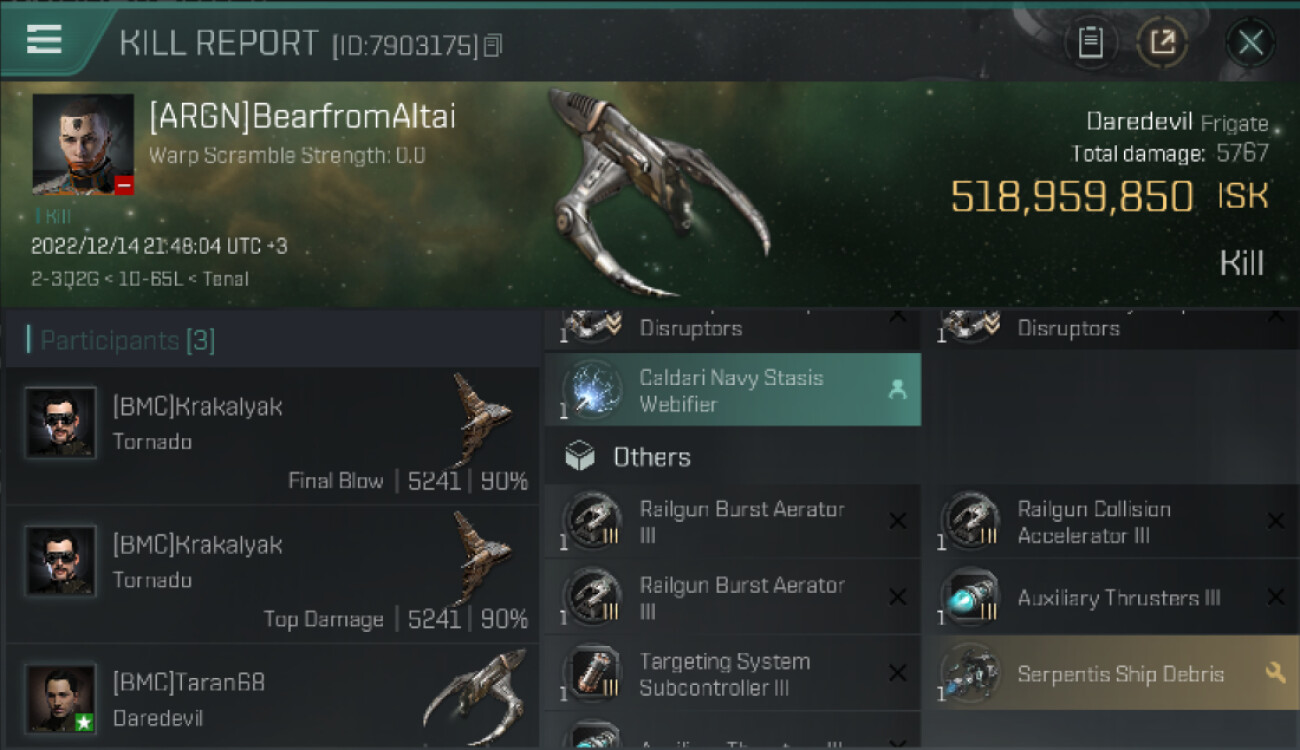This screenshot has width=1300, height=750.
Task: Close the kill report window
Action: (x=1250, y=42)
